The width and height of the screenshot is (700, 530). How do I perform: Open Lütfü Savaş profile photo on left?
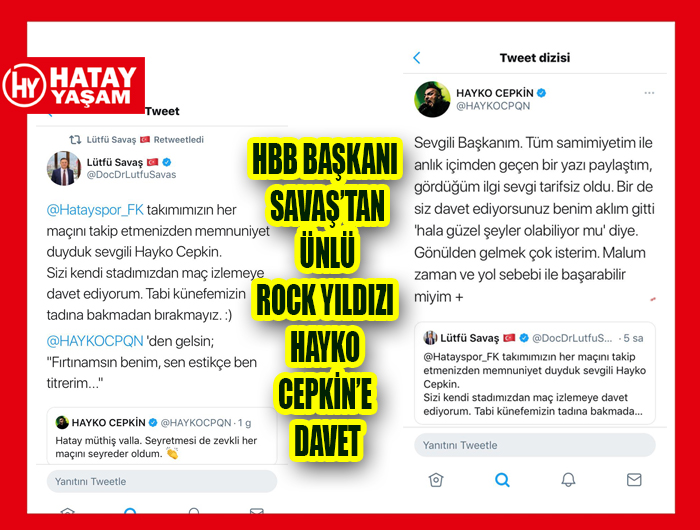(64, 168)
